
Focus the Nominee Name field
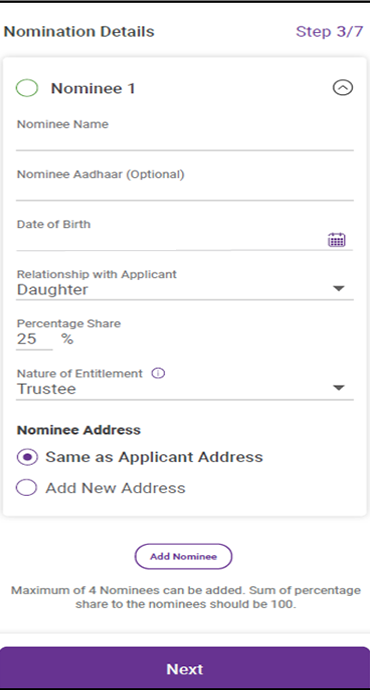click(185, 142)
